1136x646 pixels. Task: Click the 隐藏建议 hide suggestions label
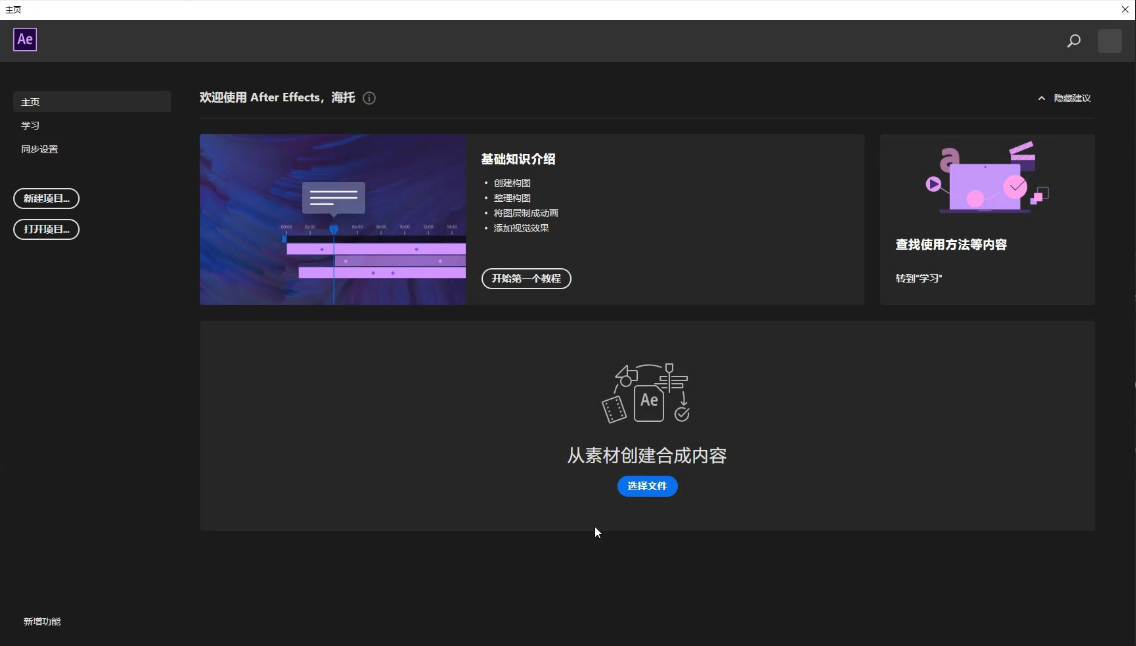[x=1072, y=98]
